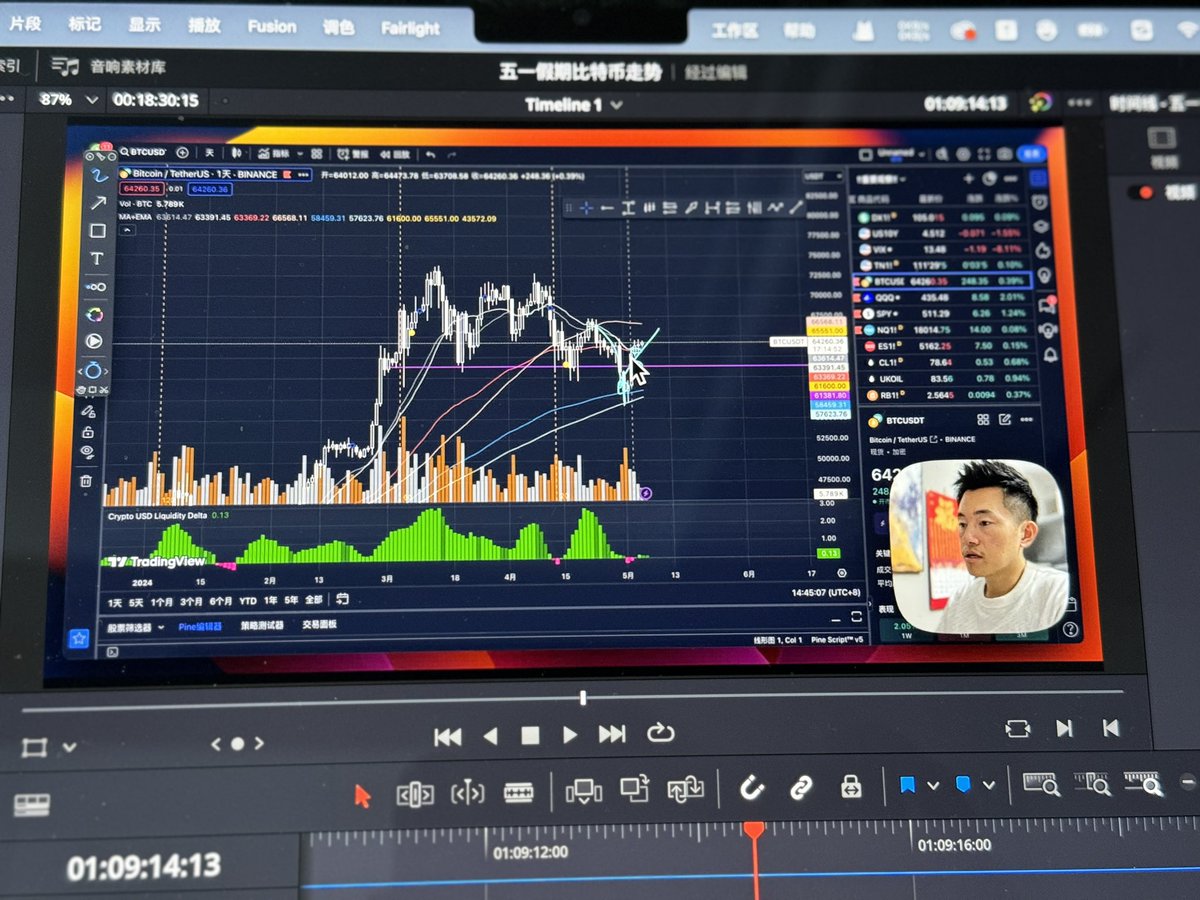Image resolution: width=1200 pixels, height=900 pixels.
Task: Select the Transform overlay tool icon
Action: click(x=34, y=747)
